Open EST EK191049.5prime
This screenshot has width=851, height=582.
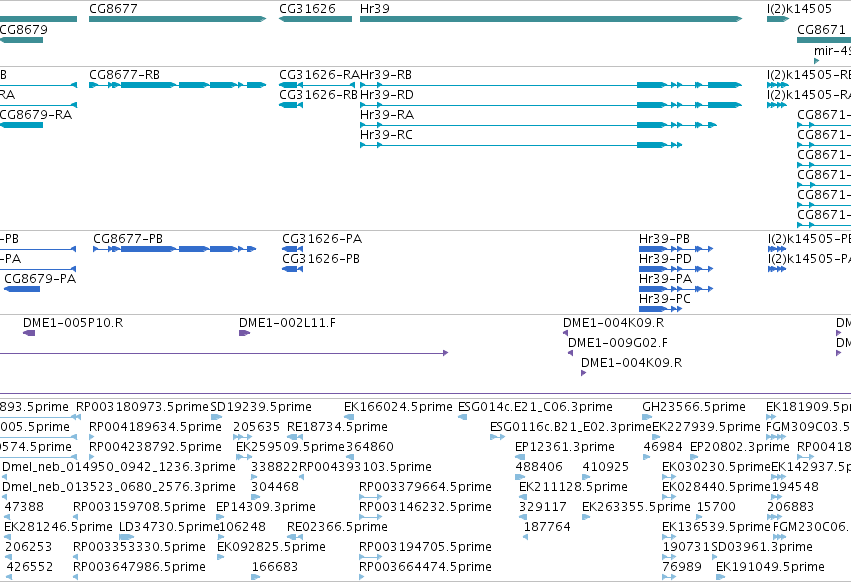pos(770,567)
